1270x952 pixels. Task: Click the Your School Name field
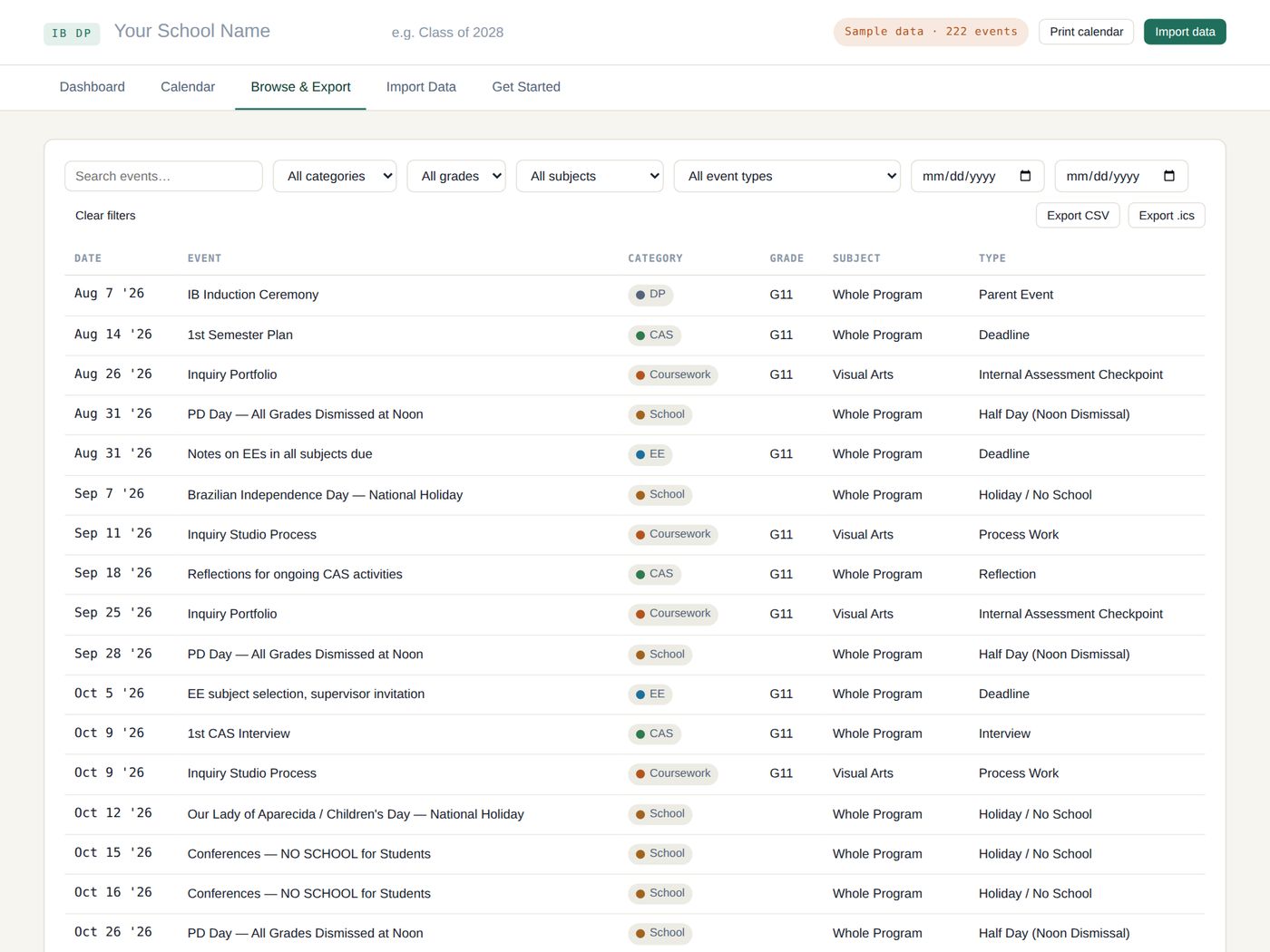(x=241, y=32)
